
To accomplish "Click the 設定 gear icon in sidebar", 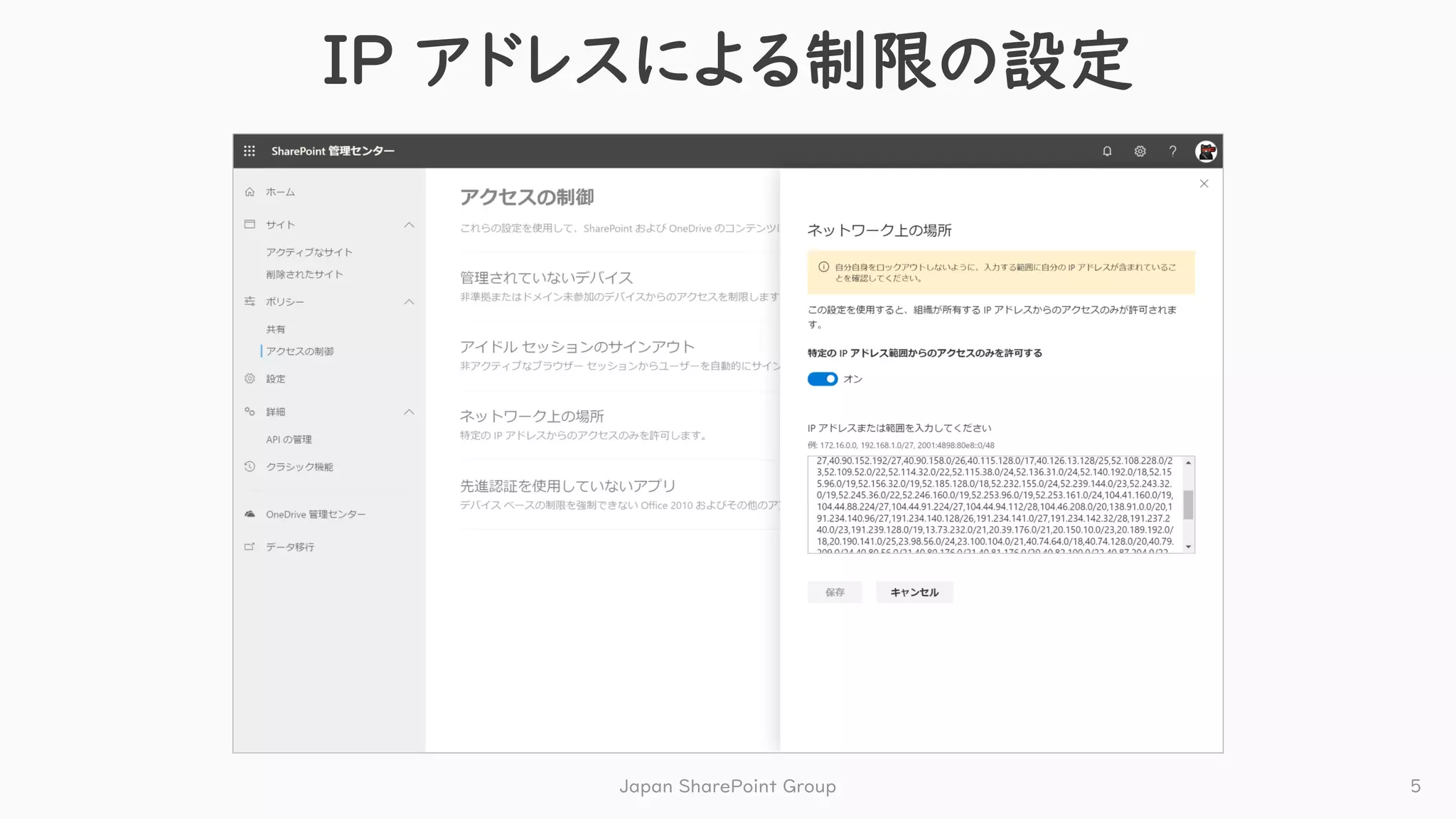I will tap(250, 378).
